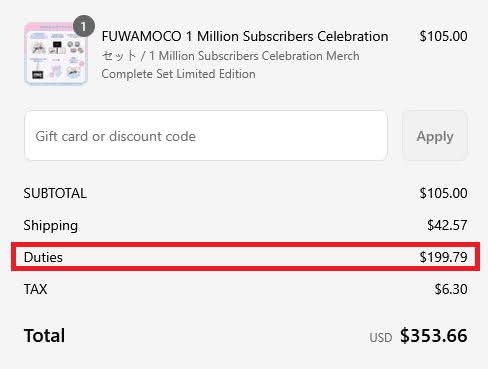This screenshot has width=488, height=369.
Task: Click the total amount $353.66
Action: [x=434, y=336]
